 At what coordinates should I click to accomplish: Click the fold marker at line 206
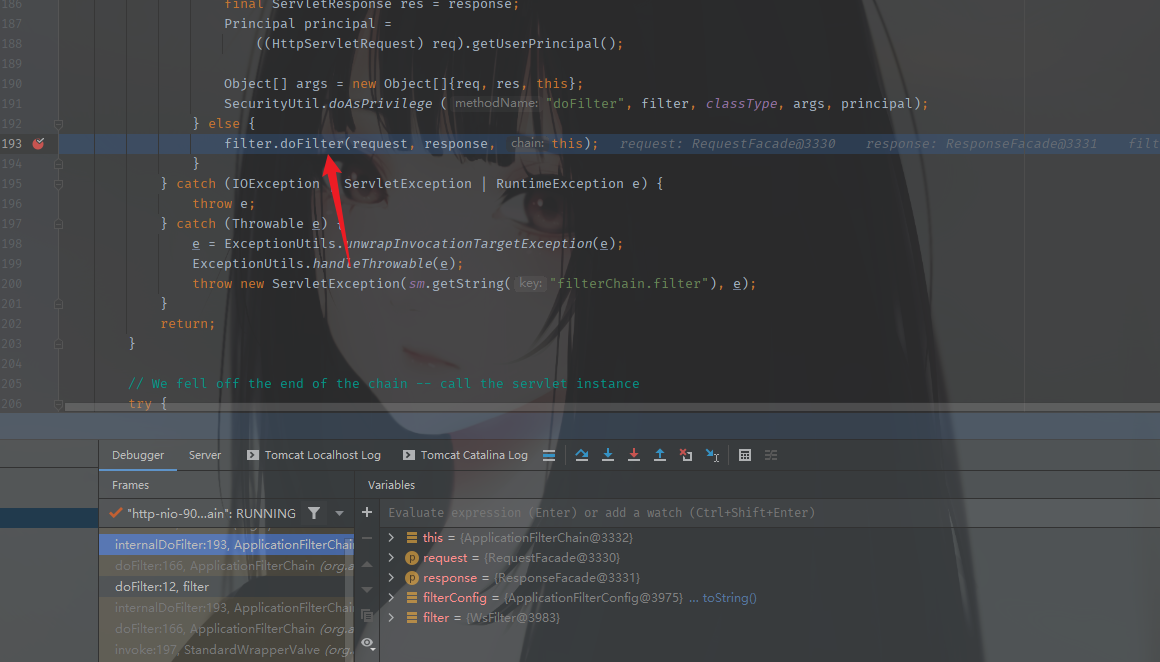pyautogui.click(x=58, y=404)
